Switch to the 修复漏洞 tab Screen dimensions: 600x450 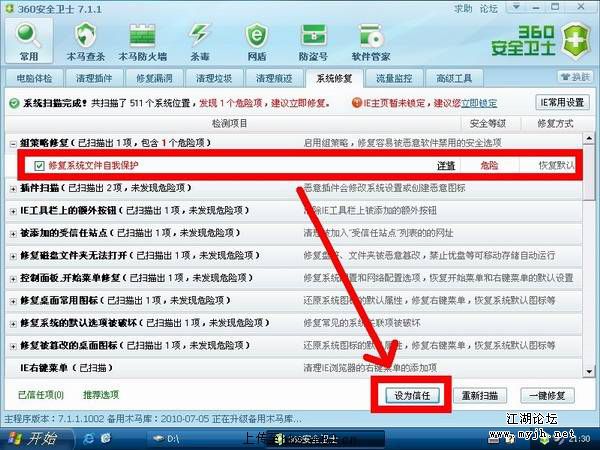click(154, 78)
